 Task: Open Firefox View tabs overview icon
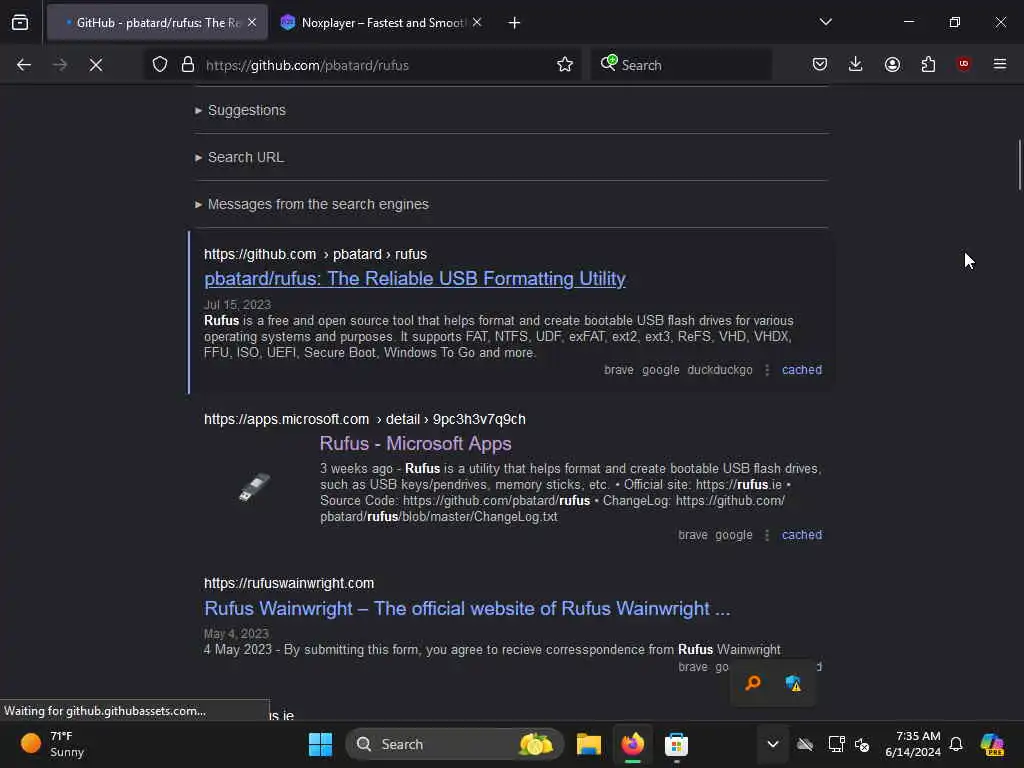(x=20, y=23)
